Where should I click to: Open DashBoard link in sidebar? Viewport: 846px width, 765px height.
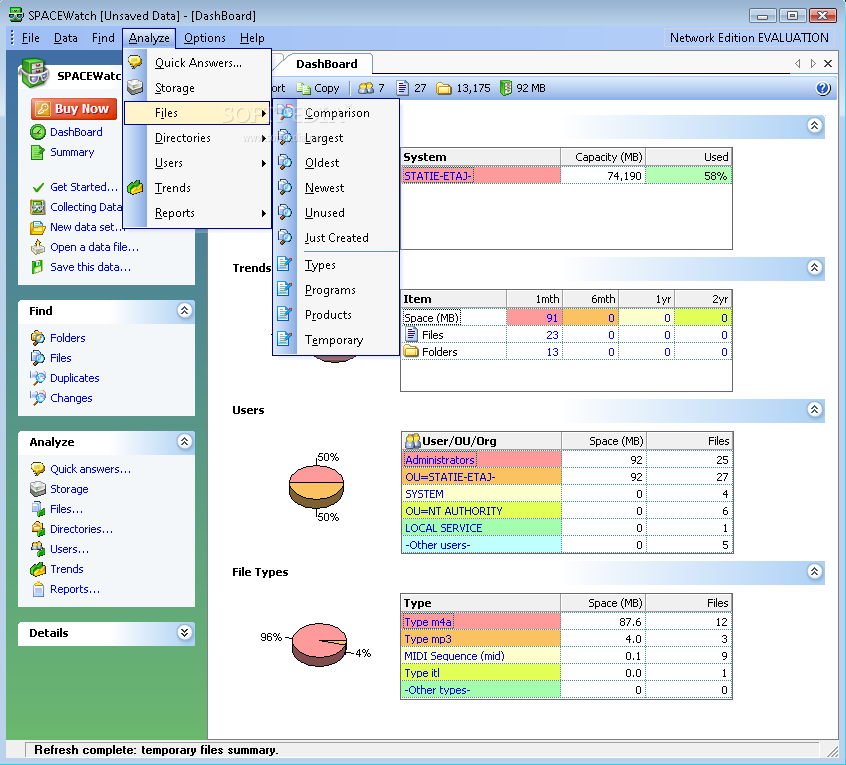click(76, 132)
